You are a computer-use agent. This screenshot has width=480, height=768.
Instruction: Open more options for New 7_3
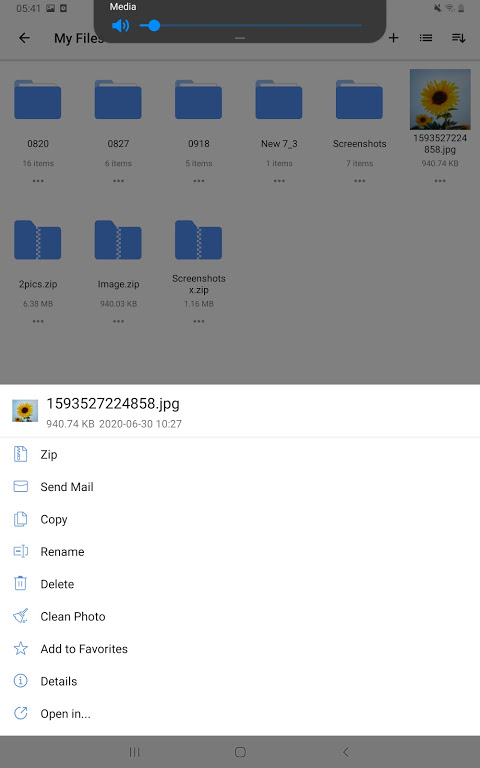pyautogui.click(x=279, y=181)
